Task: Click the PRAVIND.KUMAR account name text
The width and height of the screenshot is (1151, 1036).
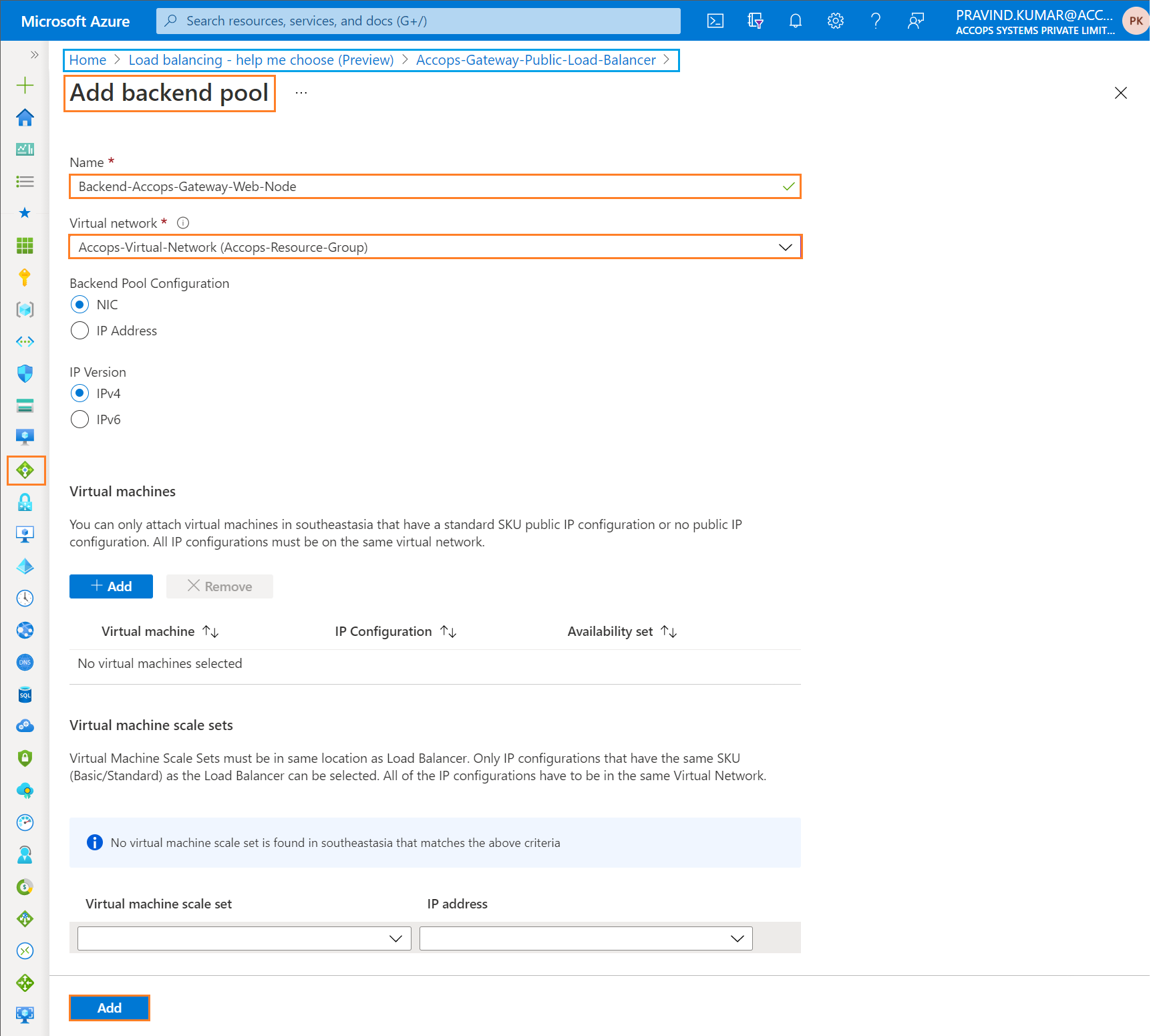Action: pos(1034,15)
